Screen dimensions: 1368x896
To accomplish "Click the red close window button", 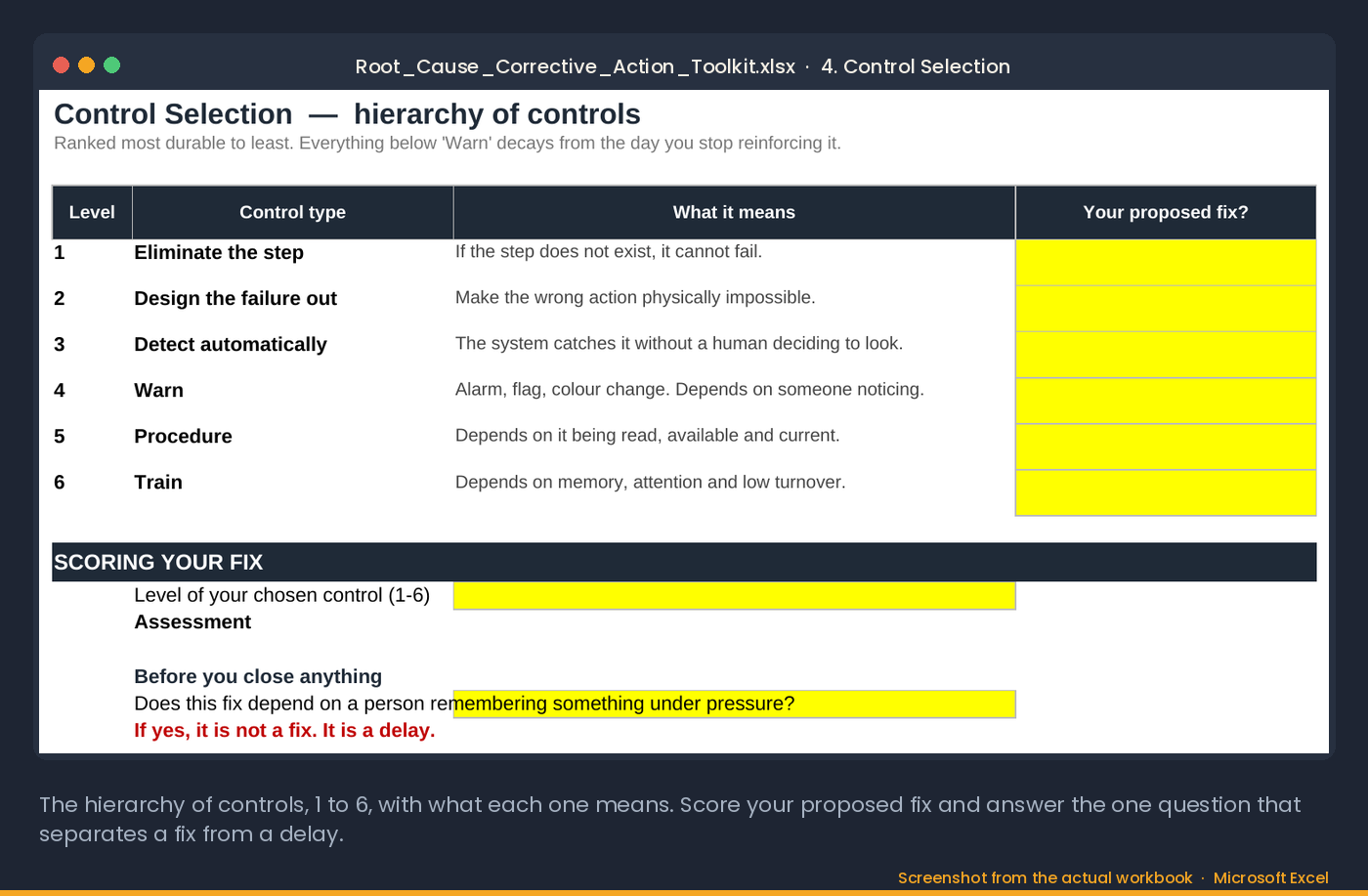I will pyautogui.click(x=61, y=65).
